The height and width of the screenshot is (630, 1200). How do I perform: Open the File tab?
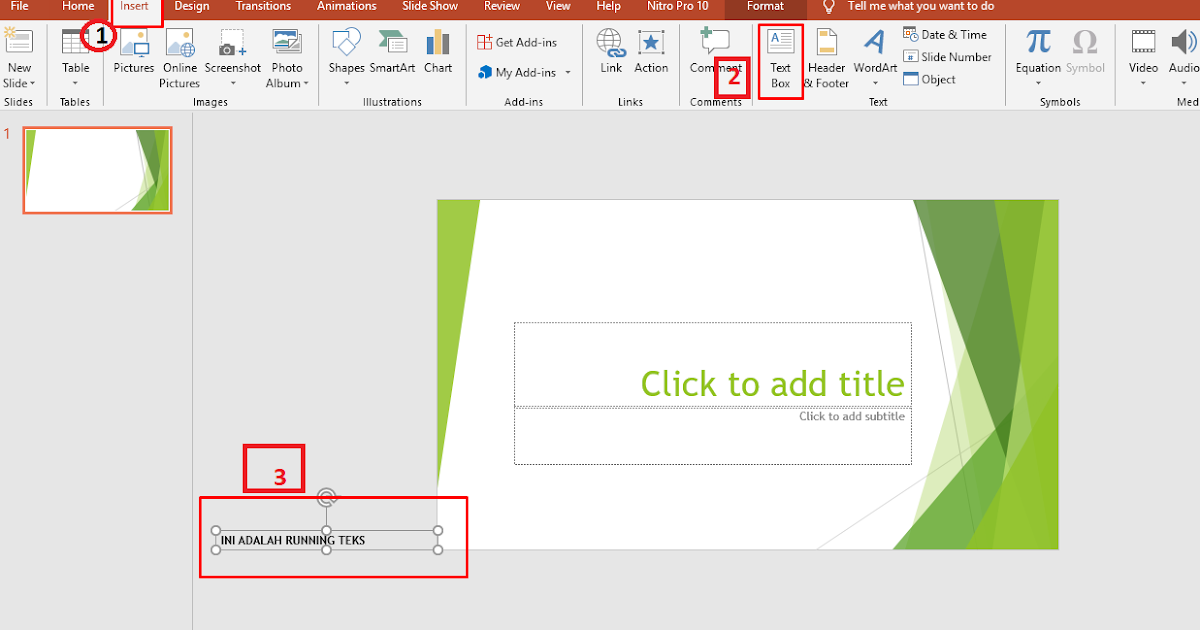coord(19,6)
